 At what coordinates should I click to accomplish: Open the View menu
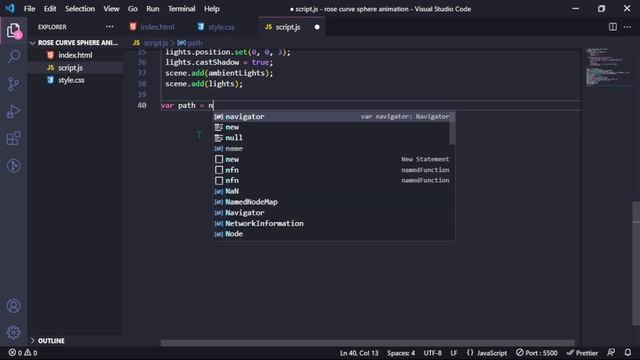111,9
